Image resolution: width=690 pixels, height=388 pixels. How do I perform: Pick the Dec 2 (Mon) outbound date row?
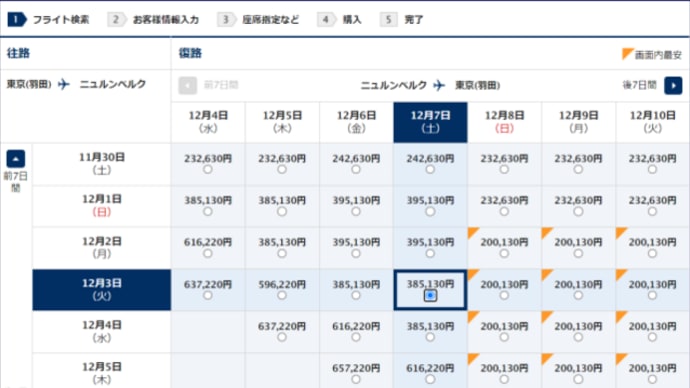tap(102, 248)
